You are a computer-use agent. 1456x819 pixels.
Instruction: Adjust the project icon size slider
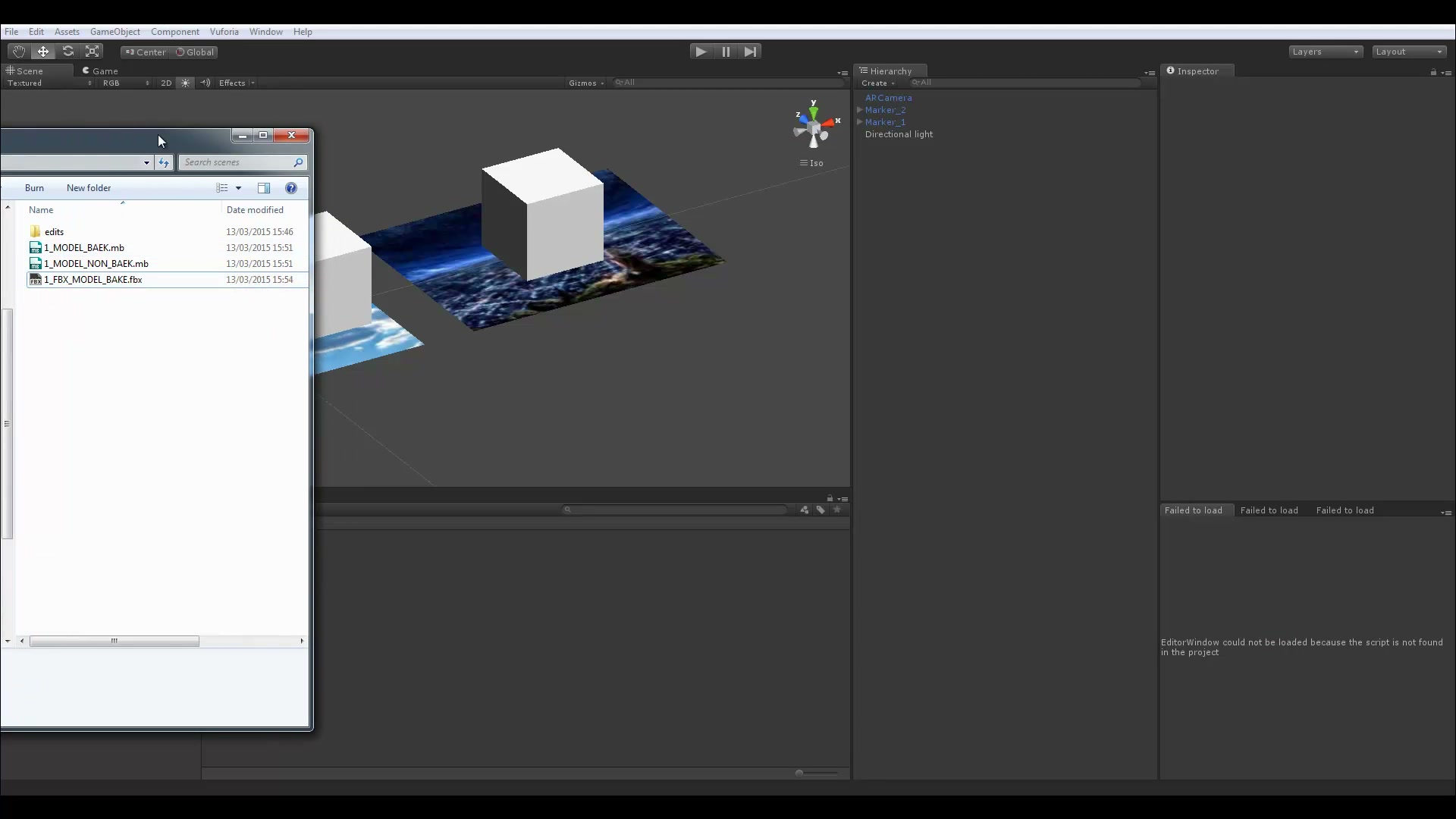click(817, 773)
